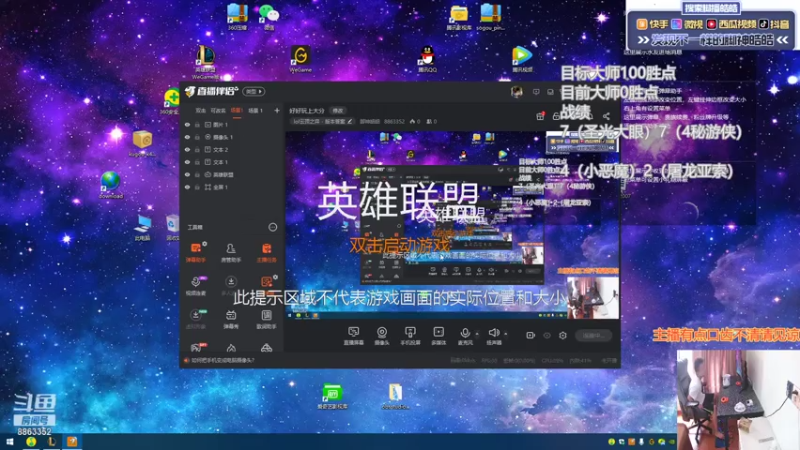Open the 主播任务 tool

(266, 253)
